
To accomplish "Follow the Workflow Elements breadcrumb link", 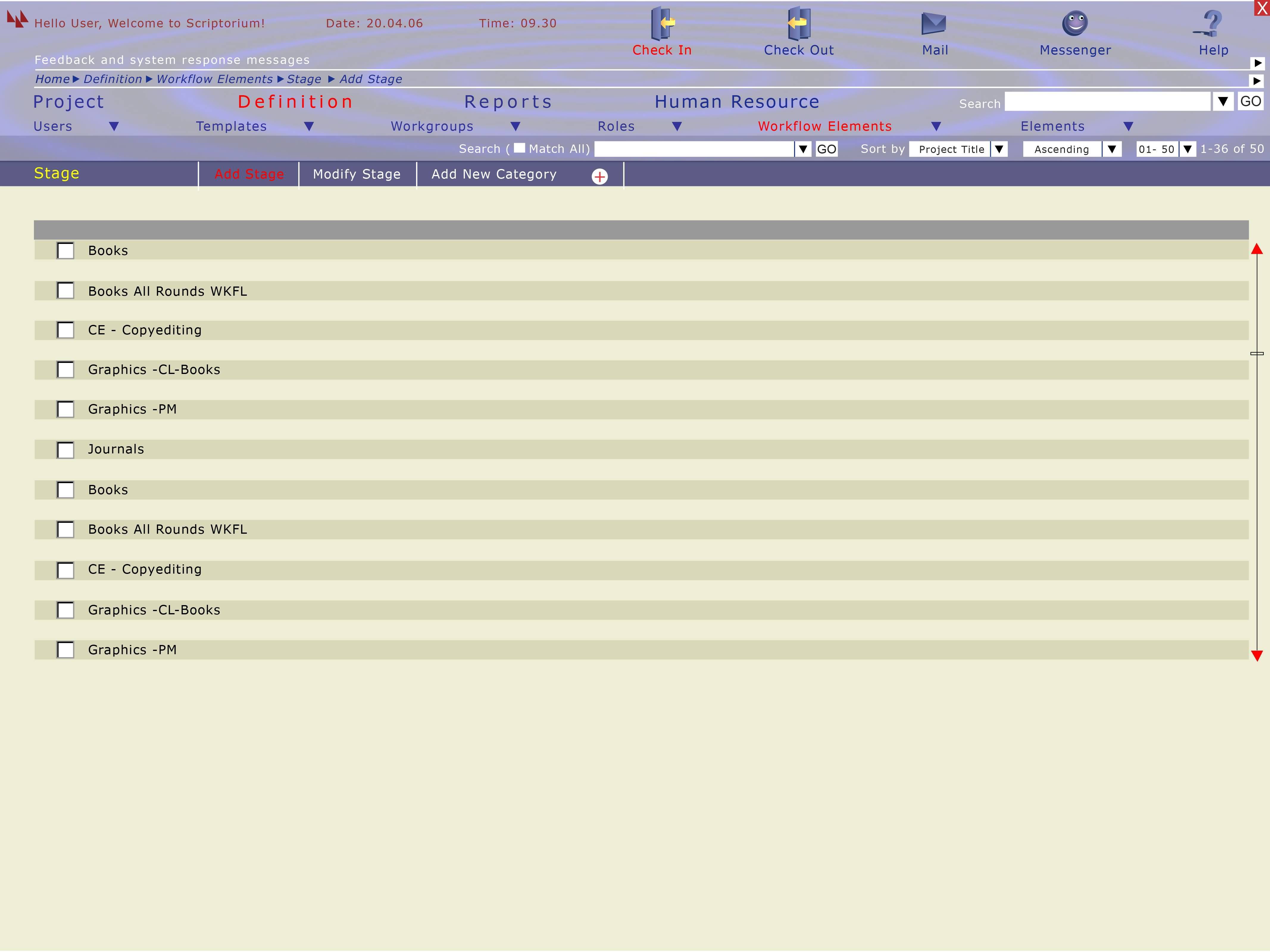I will [x=214, y=79].
